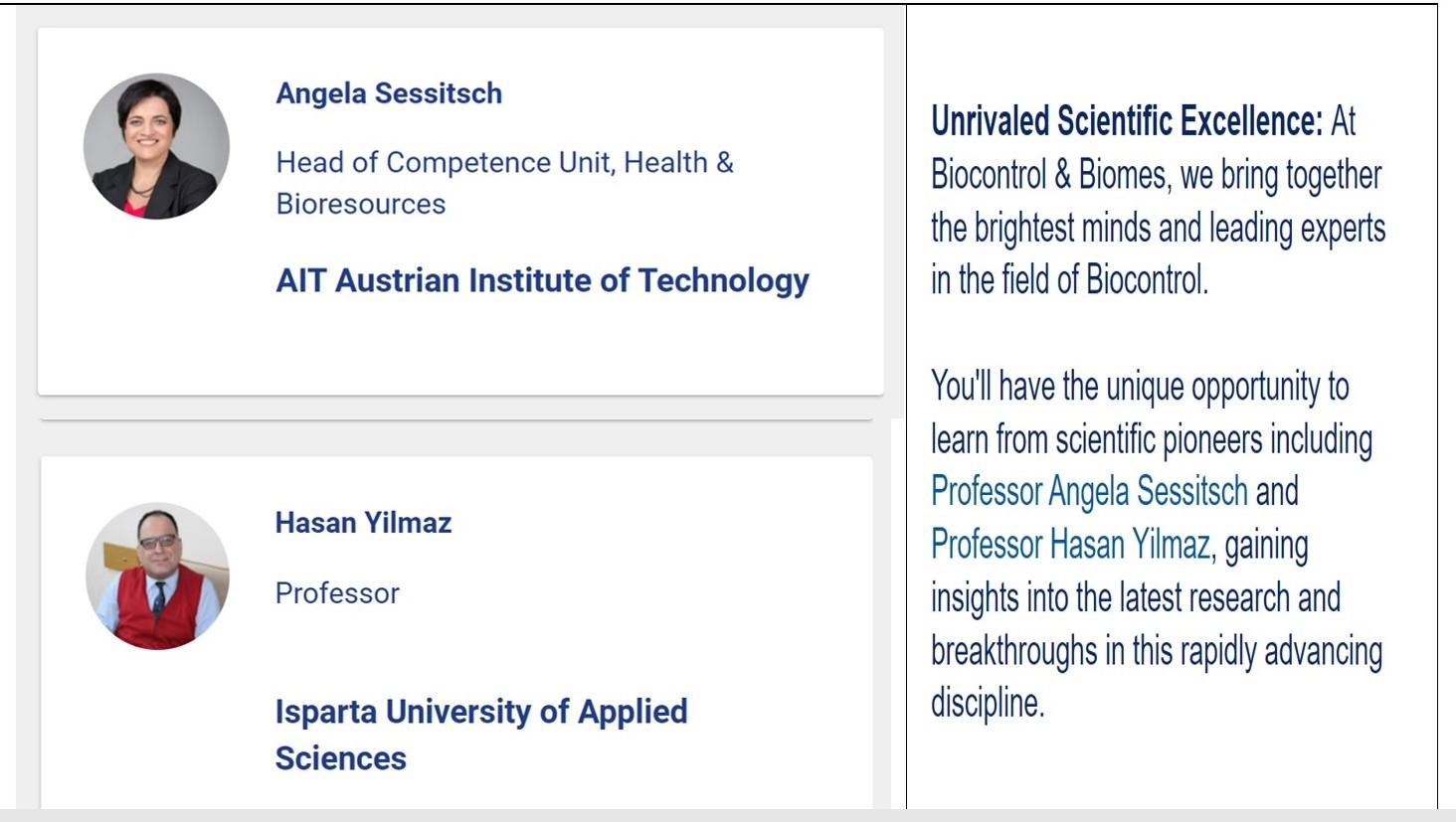Click the "You'll have the unique opportunity to" line

pyautogui.click(x=1140, y=386)
